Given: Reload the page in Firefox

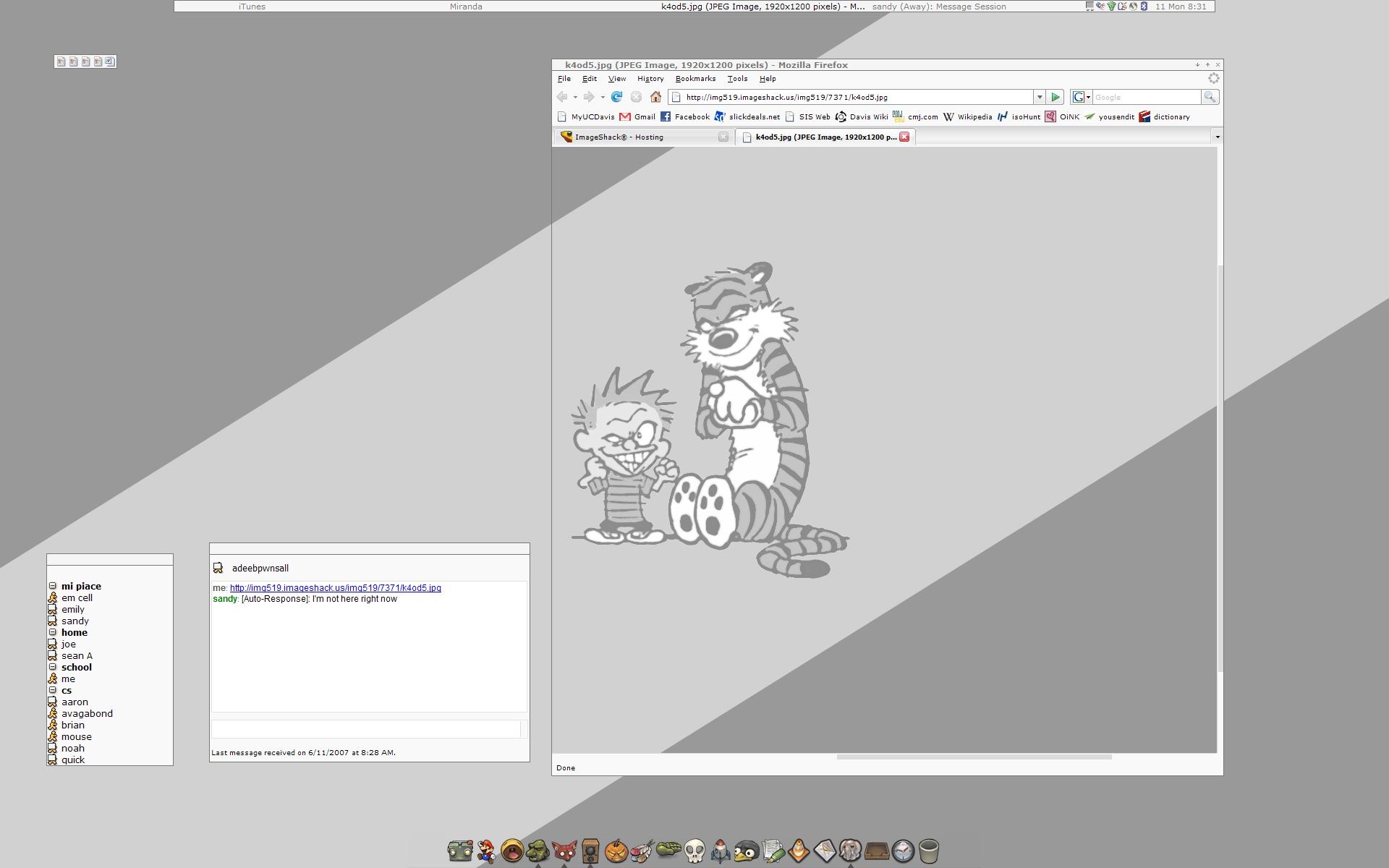Looking at the screenshot, I should (616, 97).
